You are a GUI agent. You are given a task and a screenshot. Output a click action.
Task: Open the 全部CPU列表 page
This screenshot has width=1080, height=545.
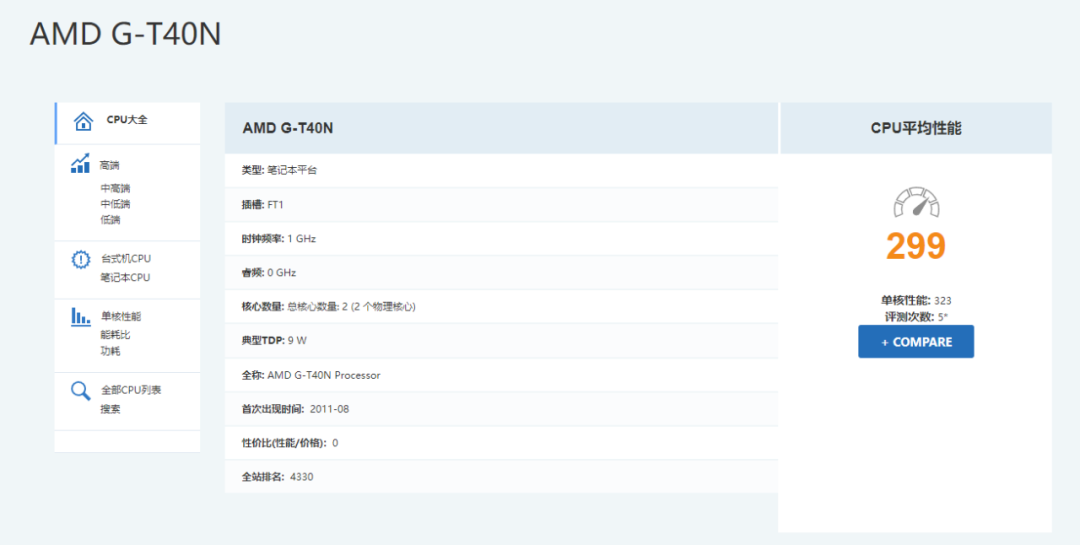tap(131, 390)
